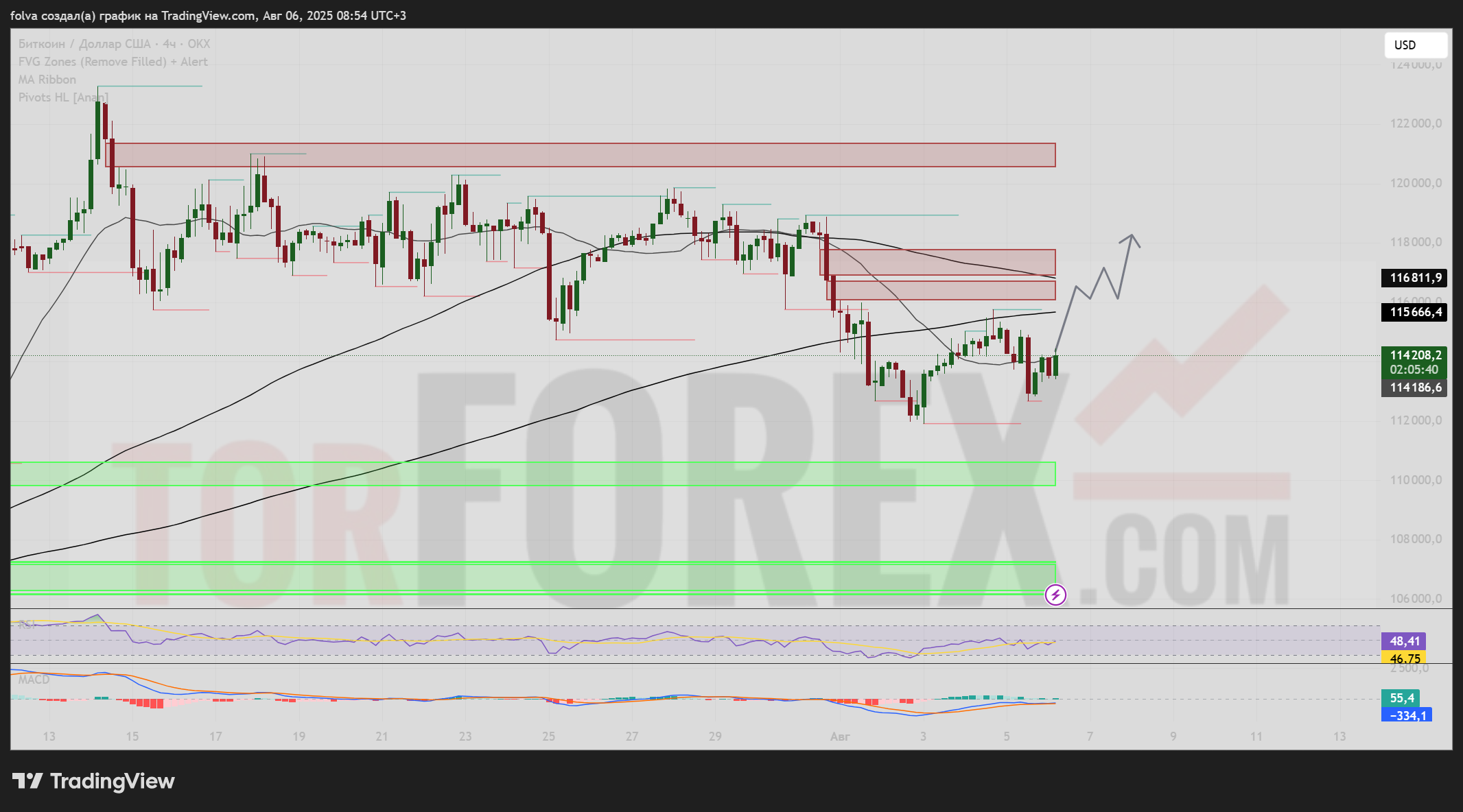Click the purple 48,41 RSI value label
1463x812 pixels.
[1404, 641]
